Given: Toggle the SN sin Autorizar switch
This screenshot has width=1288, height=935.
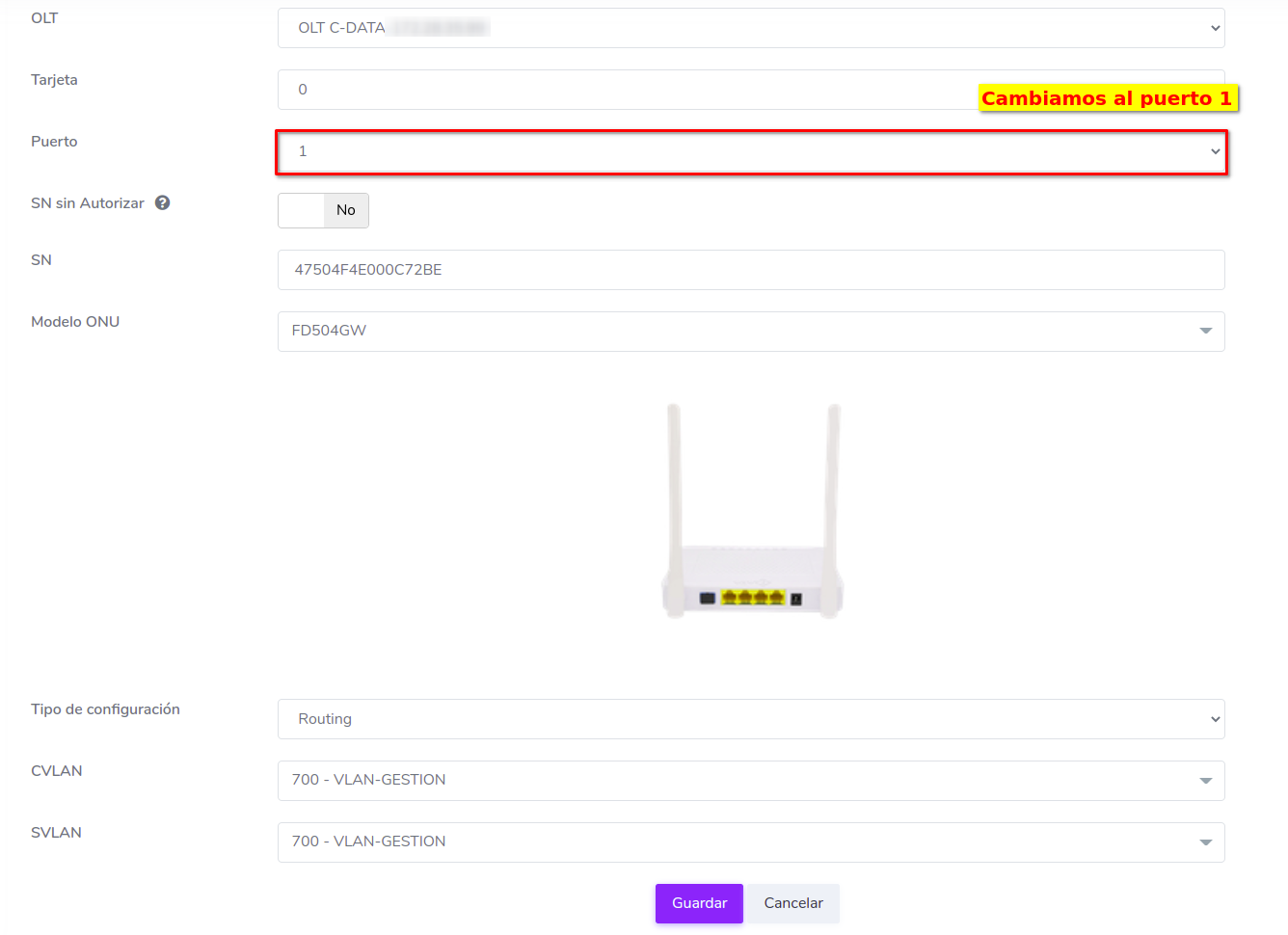Looking at the screenshot, I should 323,210.
